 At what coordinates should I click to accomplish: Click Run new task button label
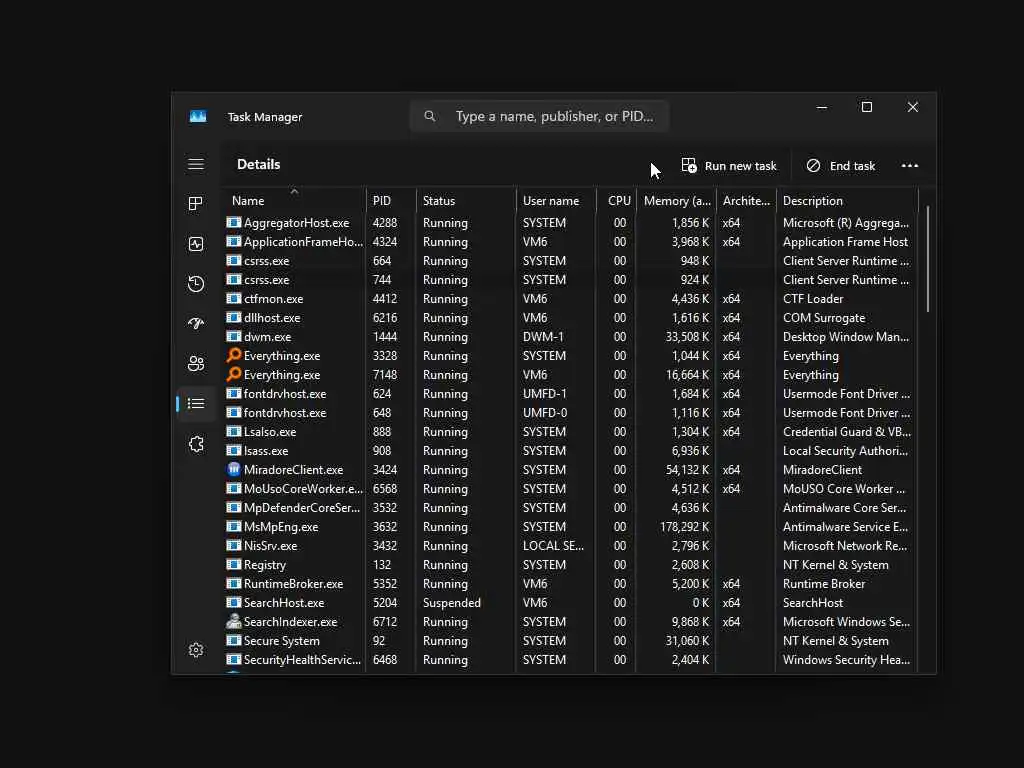[741, 166]
